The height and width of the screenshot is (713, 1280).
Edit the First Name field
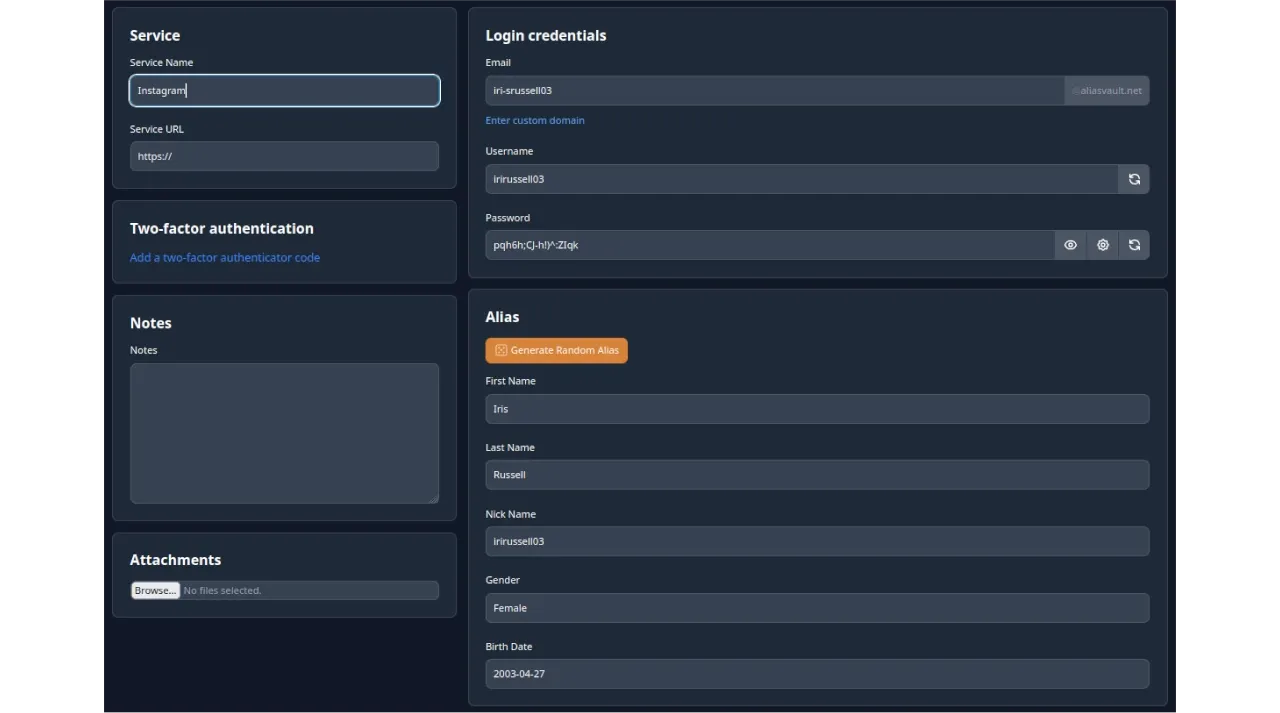click(817, 409)
